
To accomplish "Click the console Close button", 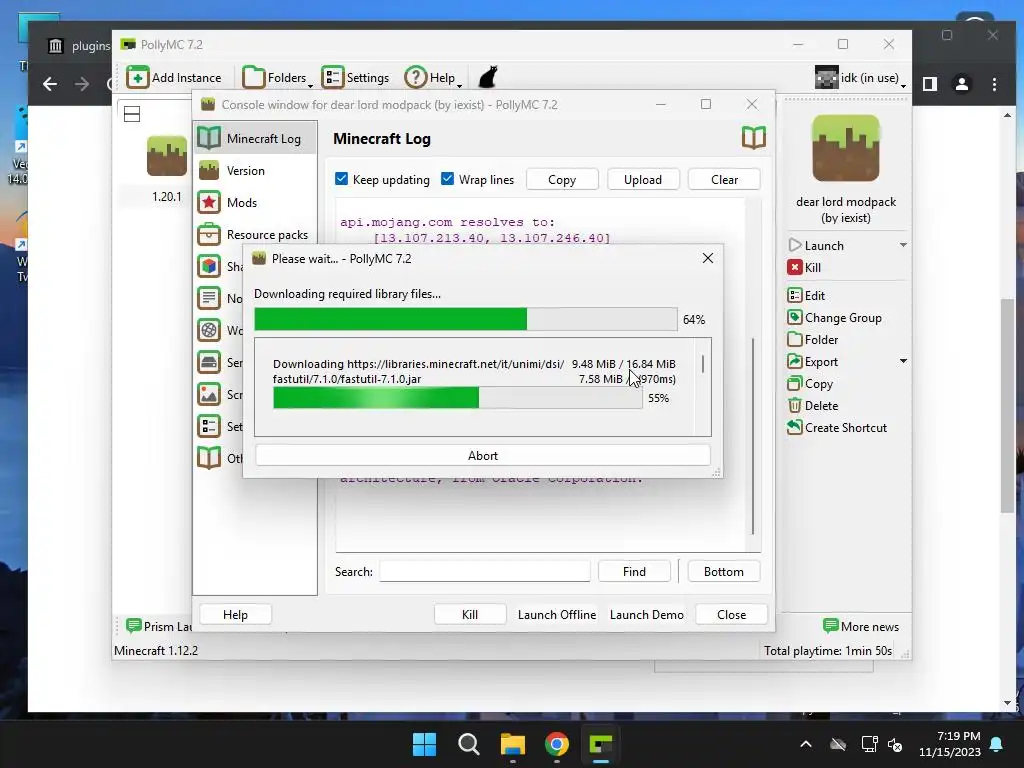I will [731, 615].
